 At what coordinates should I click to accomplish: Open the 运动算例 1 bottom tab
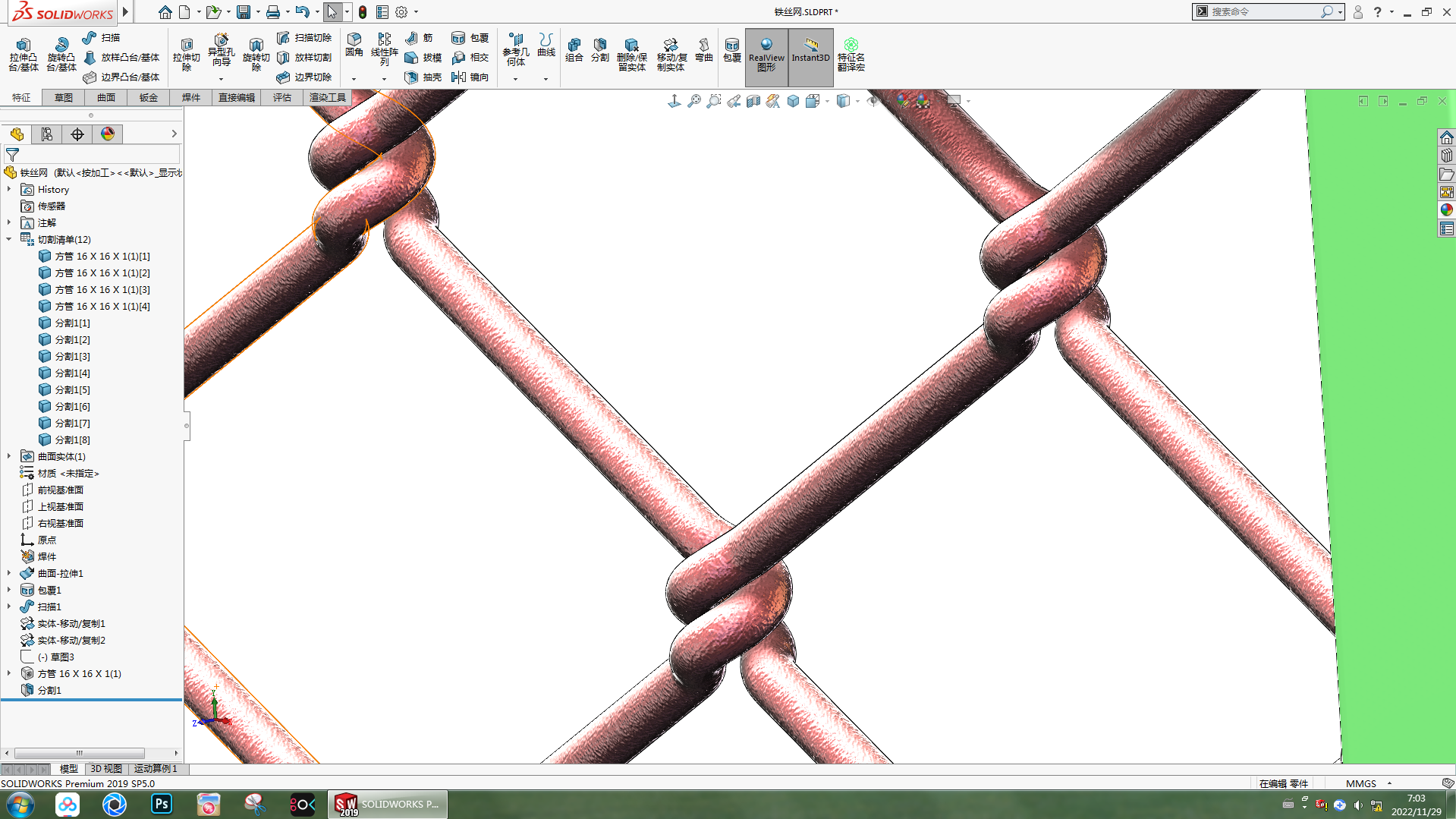(x=156, y=769)
